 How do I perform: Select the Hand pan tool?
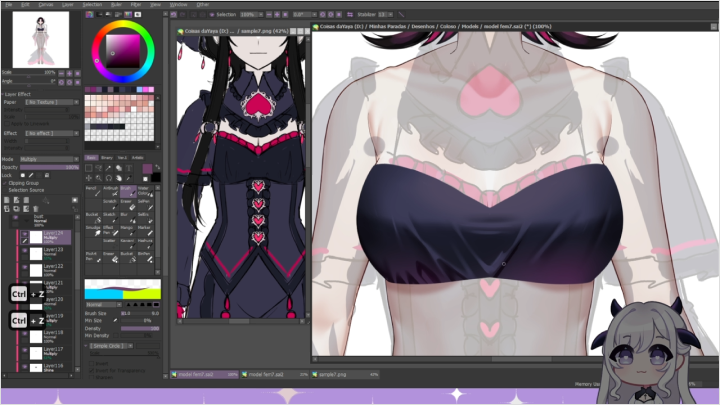118,178
